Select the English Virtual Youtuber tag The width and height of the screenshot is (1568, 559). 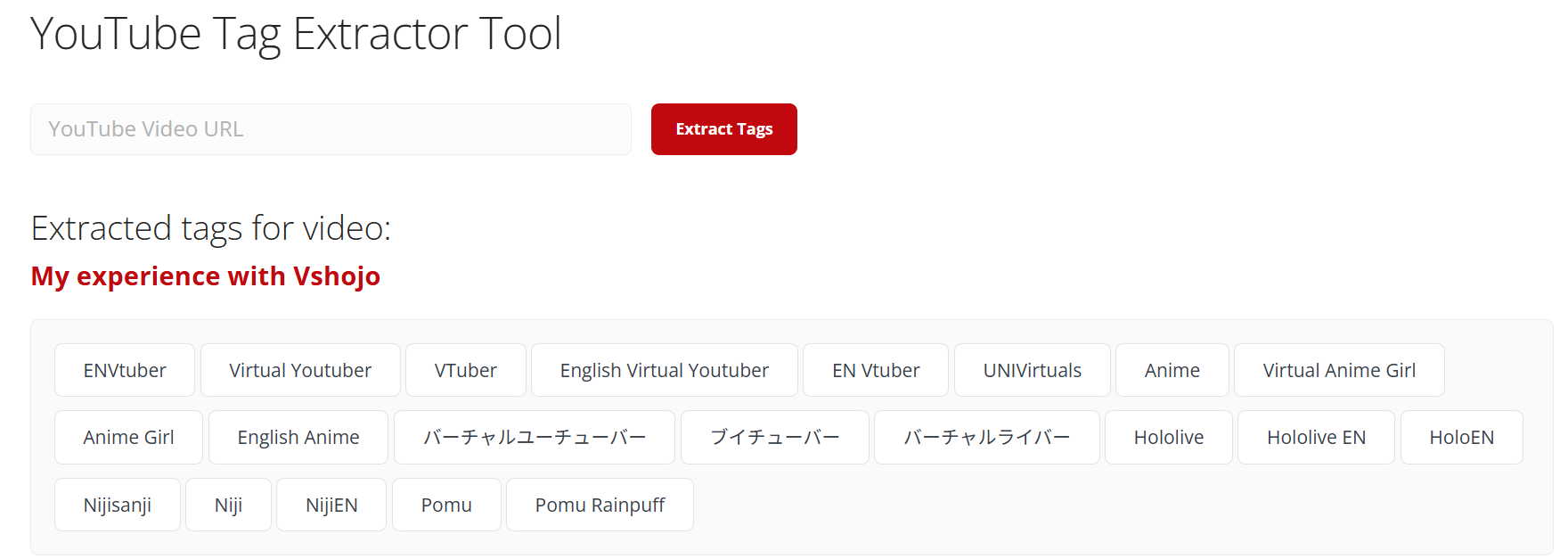(665, 370)
